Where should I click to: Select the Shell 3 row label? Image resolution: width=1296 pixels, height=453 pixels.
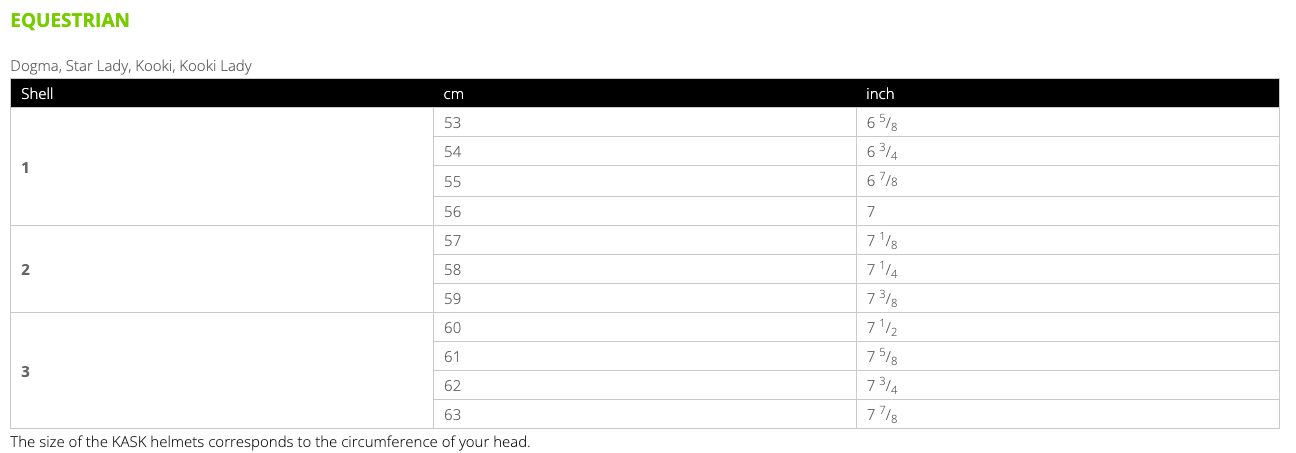tap(25, 371)
